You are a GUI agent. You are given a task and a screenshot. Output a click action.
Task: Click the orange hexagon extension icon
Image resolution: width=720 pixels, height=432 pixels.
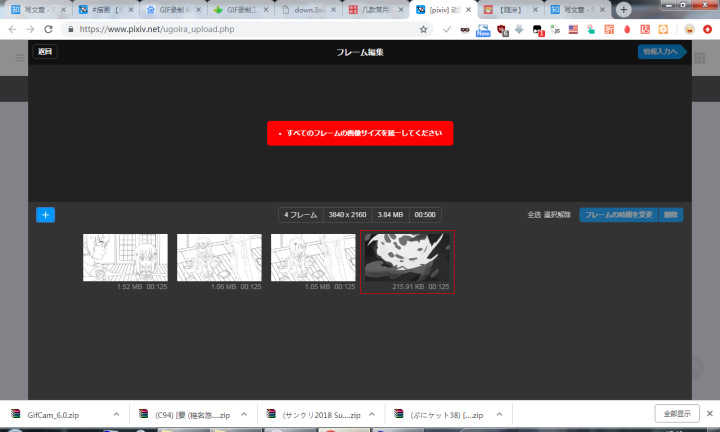pyautogui.click(x=663, y=29)
